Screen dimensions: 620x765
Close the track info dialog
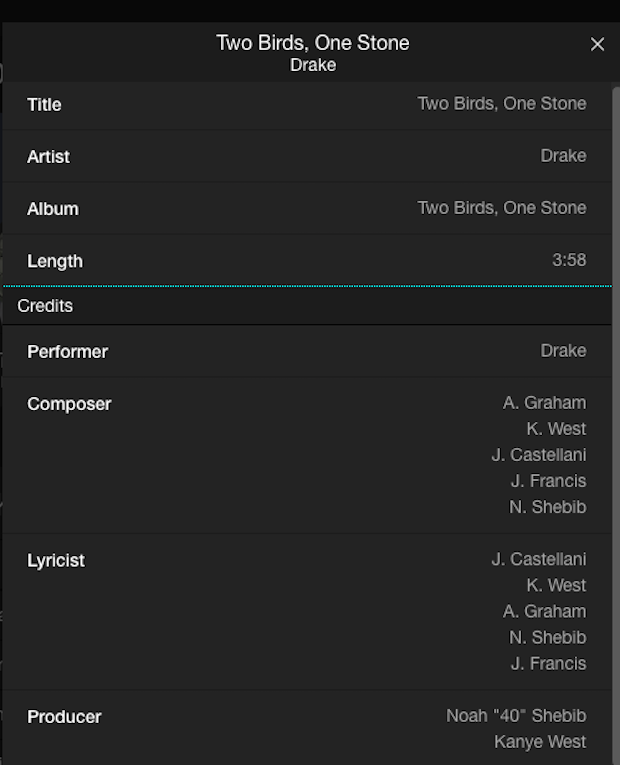tap(597, 44)
